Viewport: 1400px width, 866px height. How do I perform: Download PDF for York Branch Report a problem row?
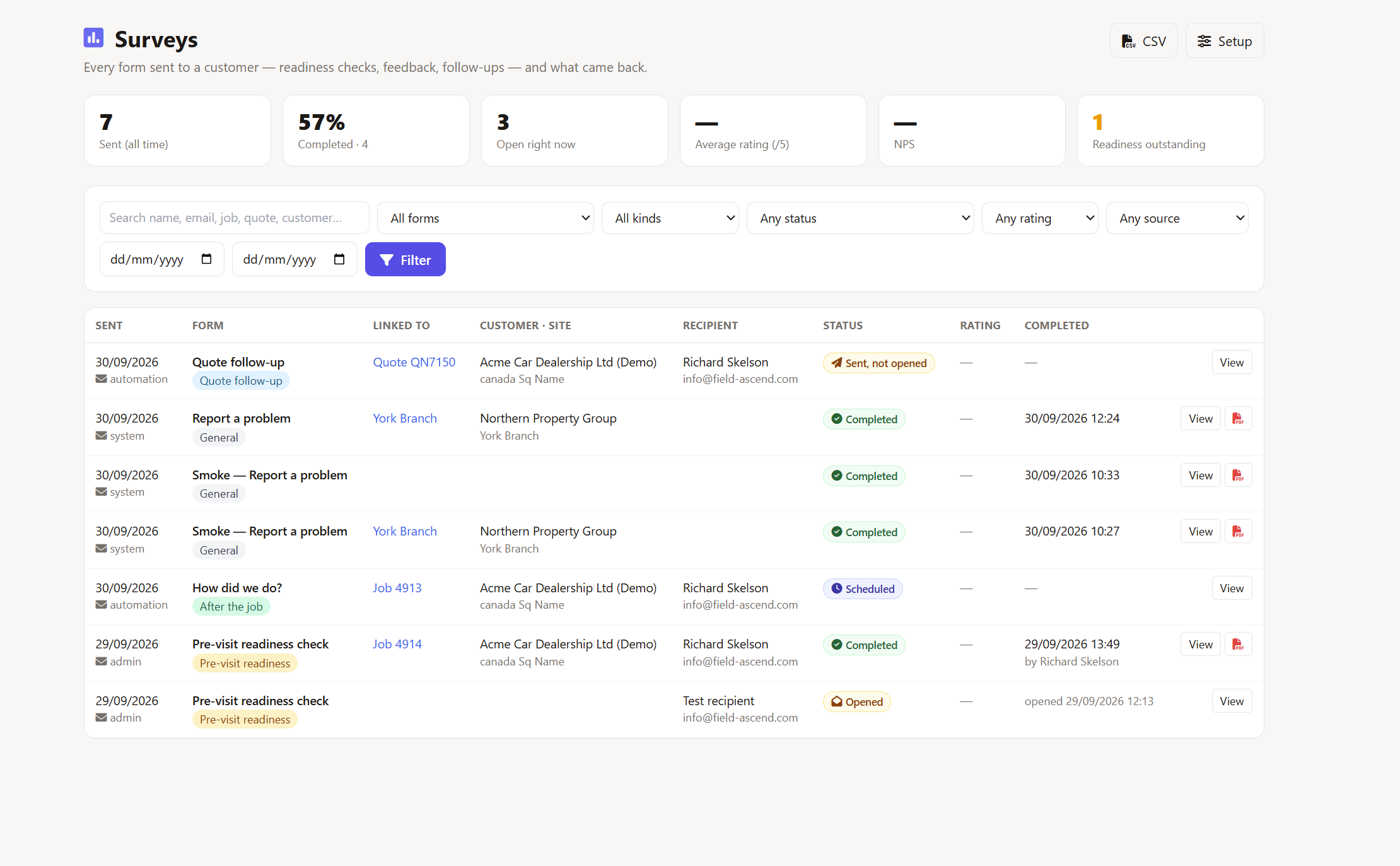(1238, 418)
